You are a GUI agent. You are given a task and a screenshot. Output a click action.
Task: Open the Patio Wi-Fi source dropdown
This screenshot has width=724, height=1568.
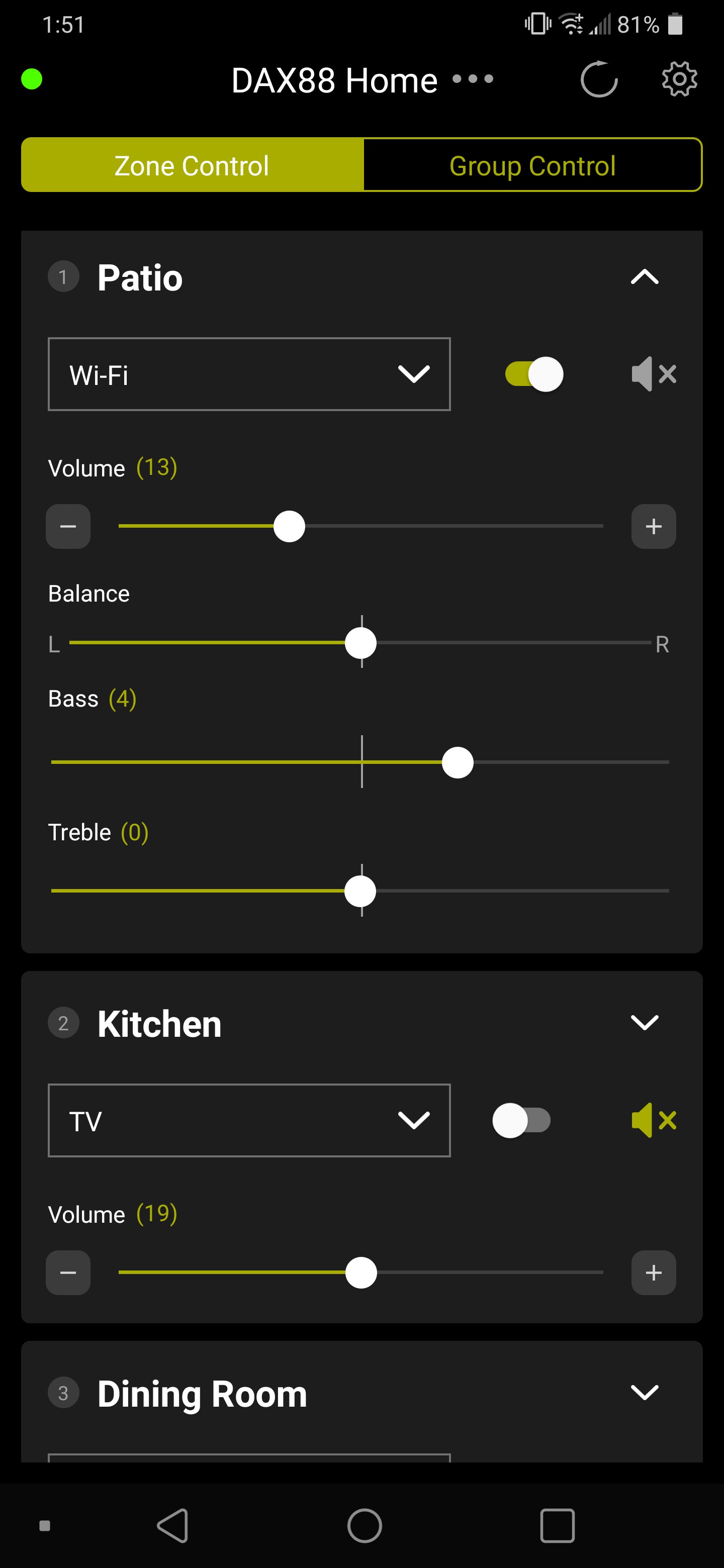click(249, 374)
